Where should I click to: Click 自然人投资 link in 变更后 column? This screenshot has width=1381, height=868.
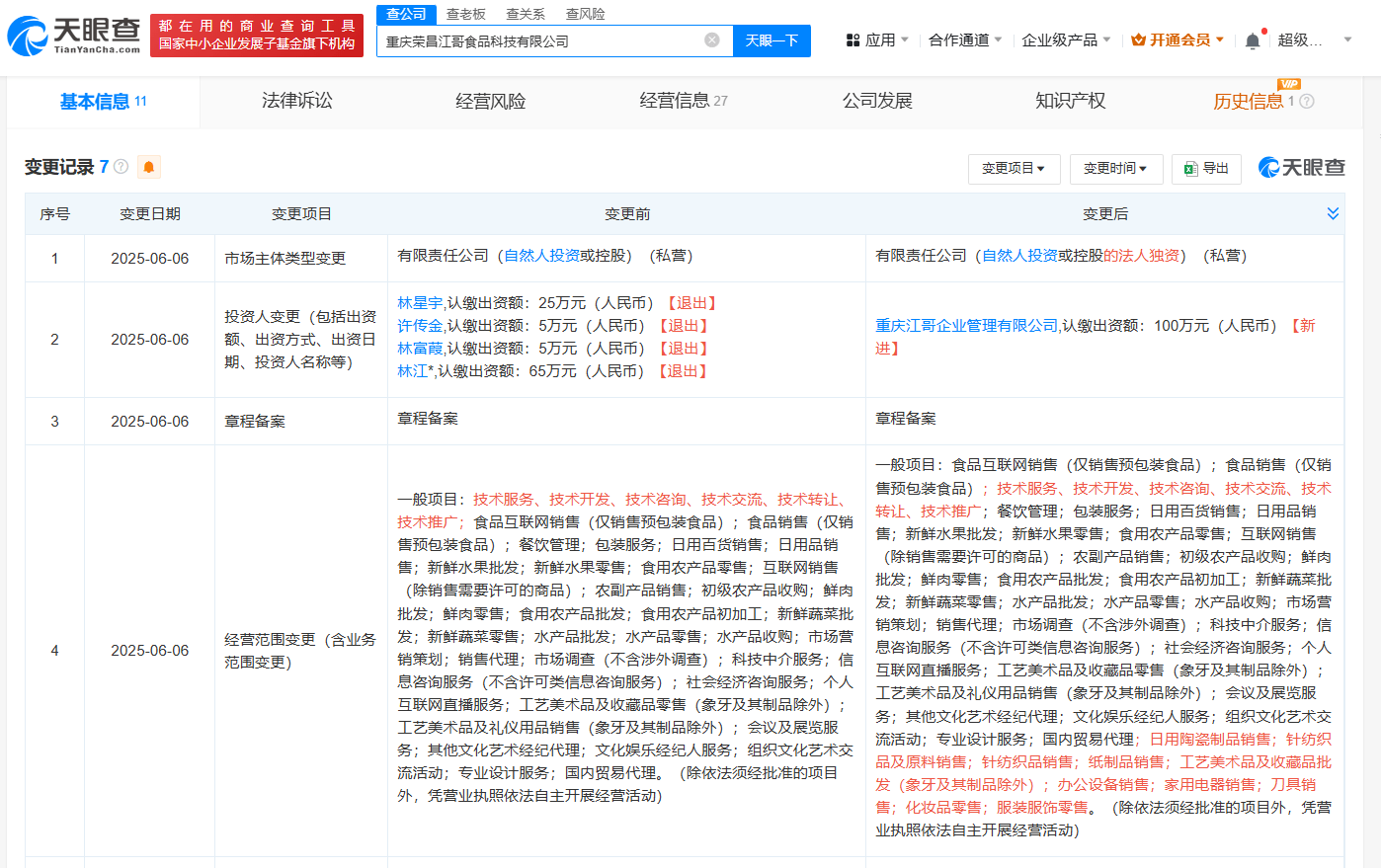pyautogui.click(x=1020, y=256)
